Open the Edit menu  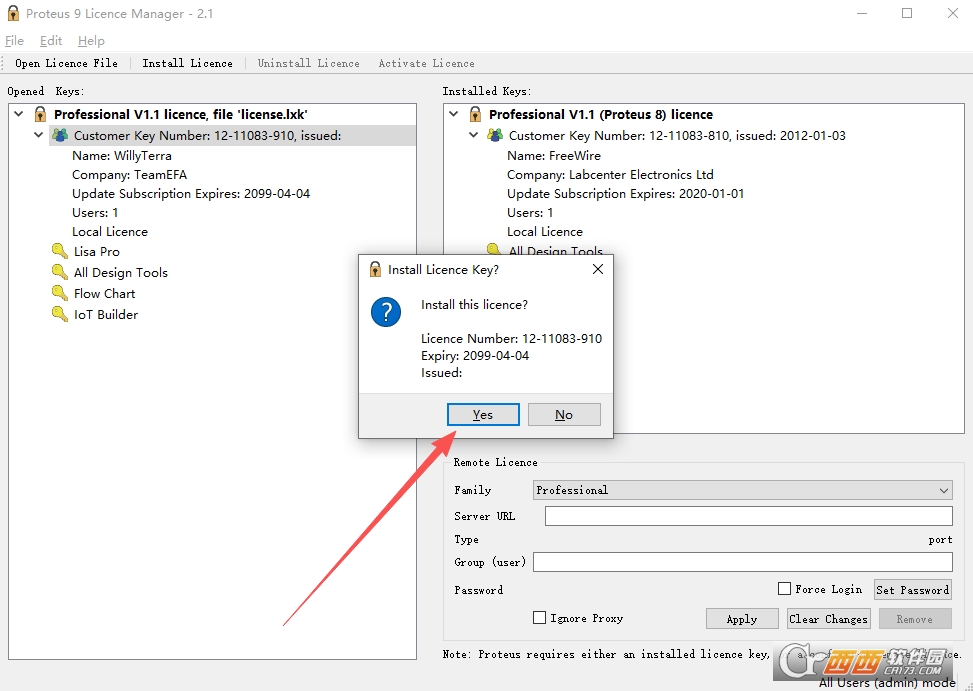[51, 41]
